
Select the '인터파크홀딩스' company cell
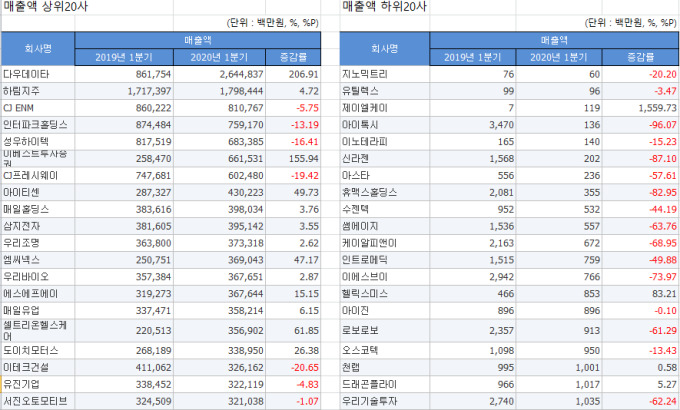coord(38,125)
